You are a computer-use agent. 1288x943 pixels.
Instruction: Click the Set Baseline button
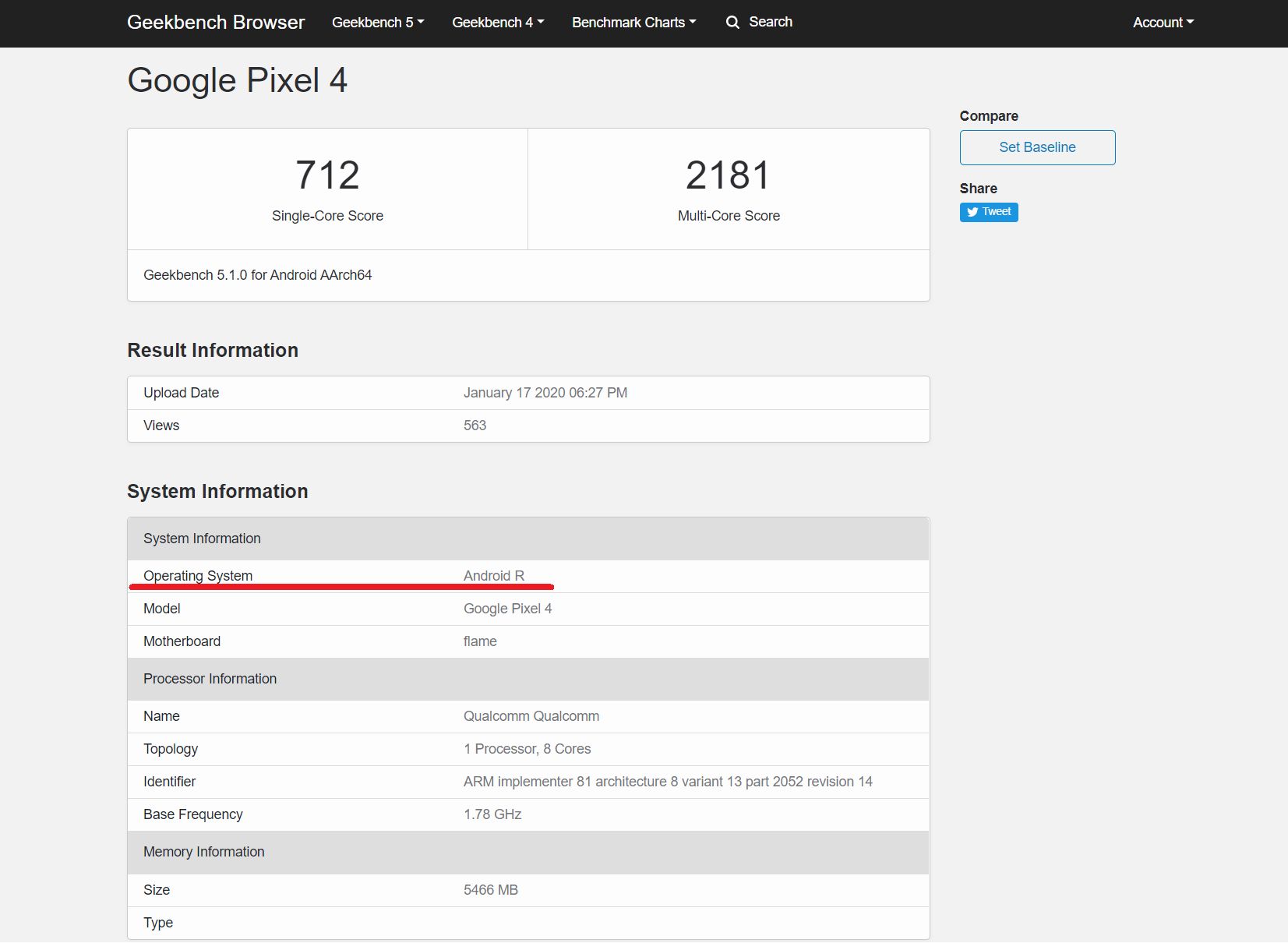point(1037,147)
